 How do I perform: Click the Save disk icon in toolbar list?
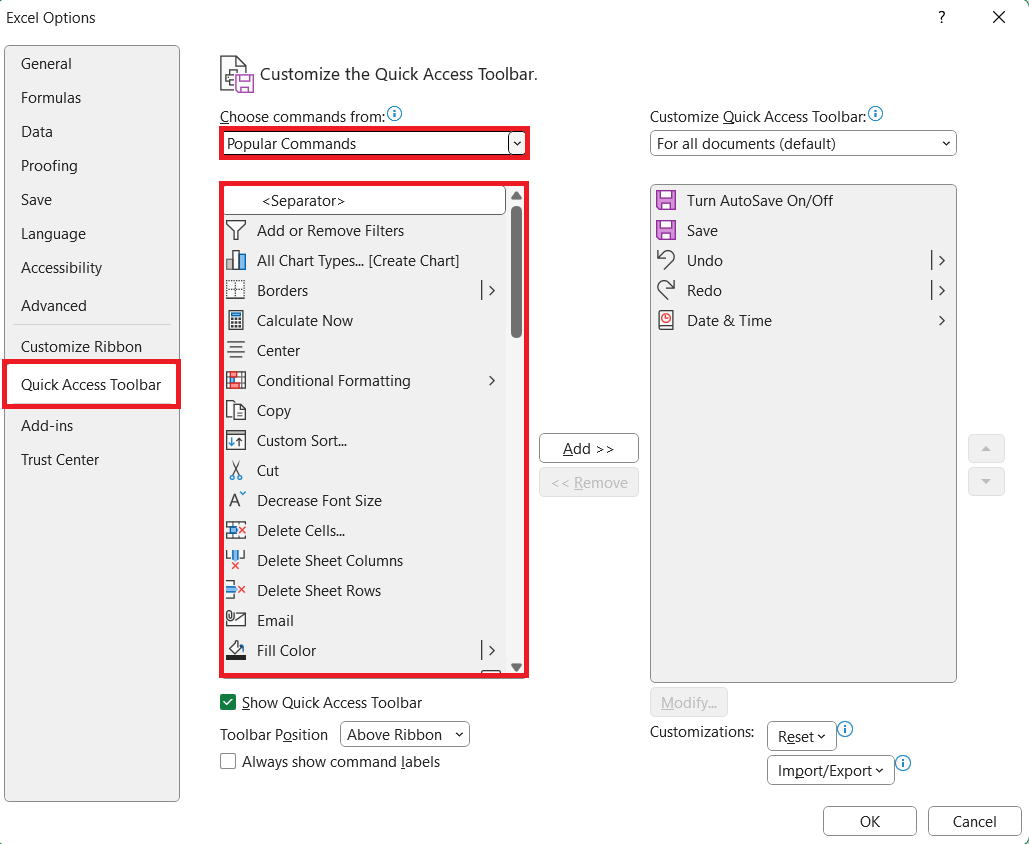click(x=666, y=230)
